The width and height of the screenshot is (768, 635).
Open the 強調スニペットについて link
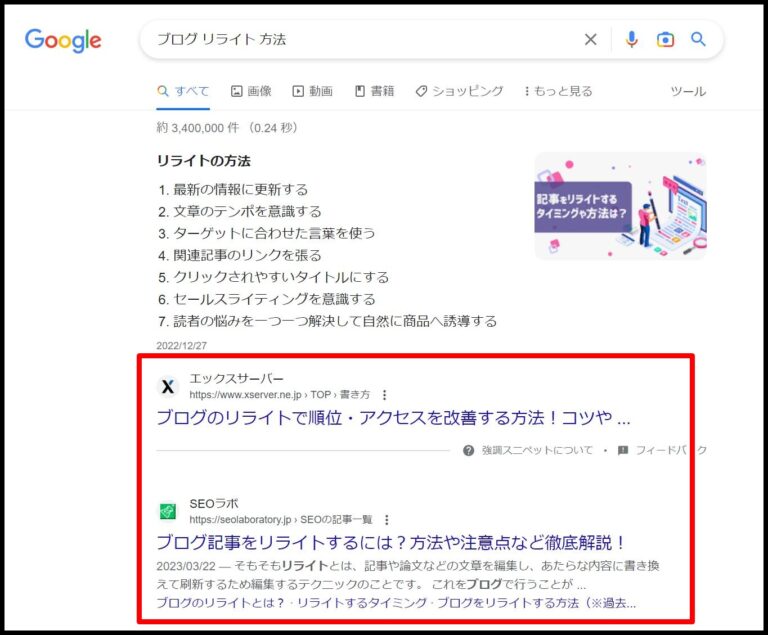[537, 450]
